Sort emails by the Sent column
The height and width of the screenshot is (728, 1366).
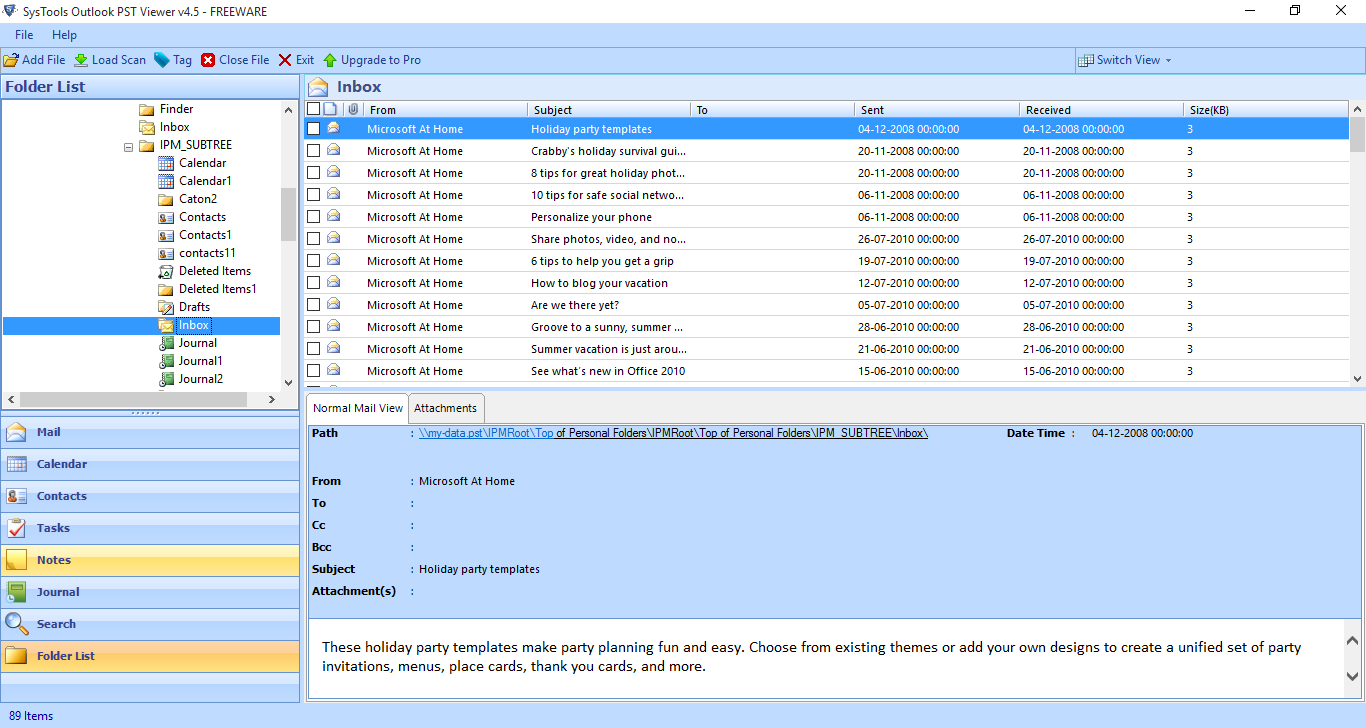click(937, 110)
